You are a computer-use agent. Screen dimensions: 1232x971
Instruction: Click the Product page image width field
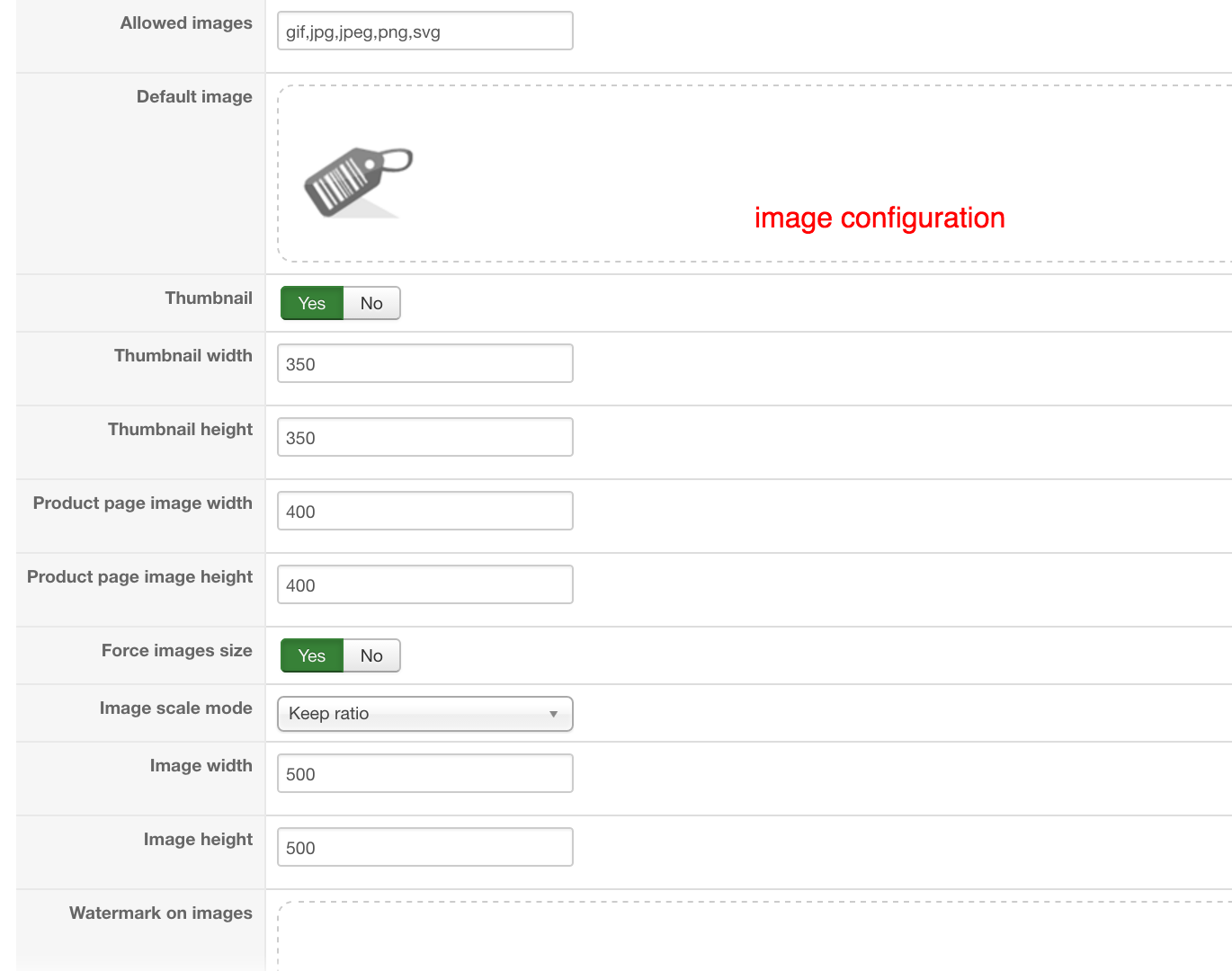click(x=424, y=512)
